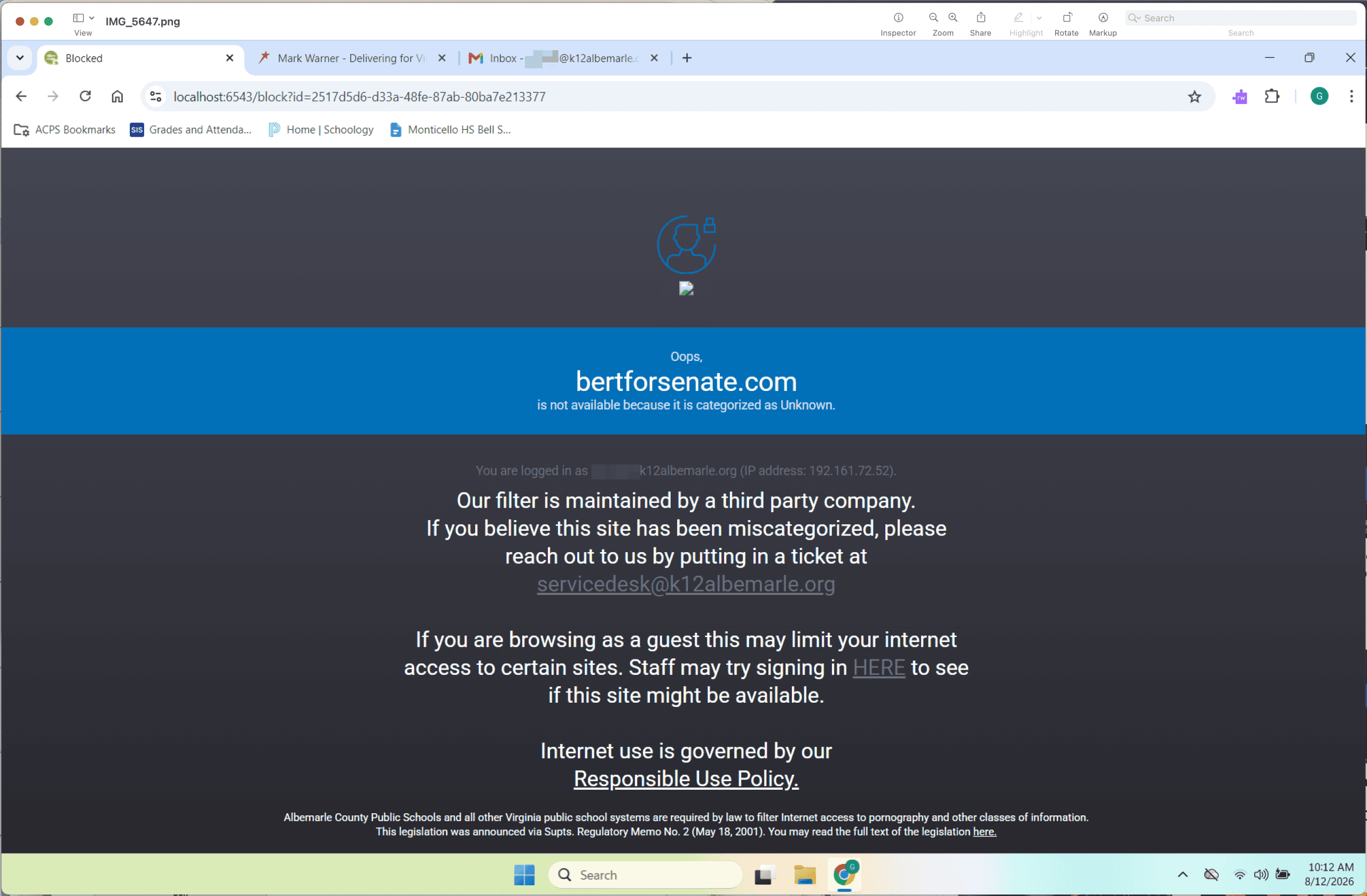This screenshot has height=896, width=1367.
Task: Close the Blocked tab
Action: click(x=230, y=58)
